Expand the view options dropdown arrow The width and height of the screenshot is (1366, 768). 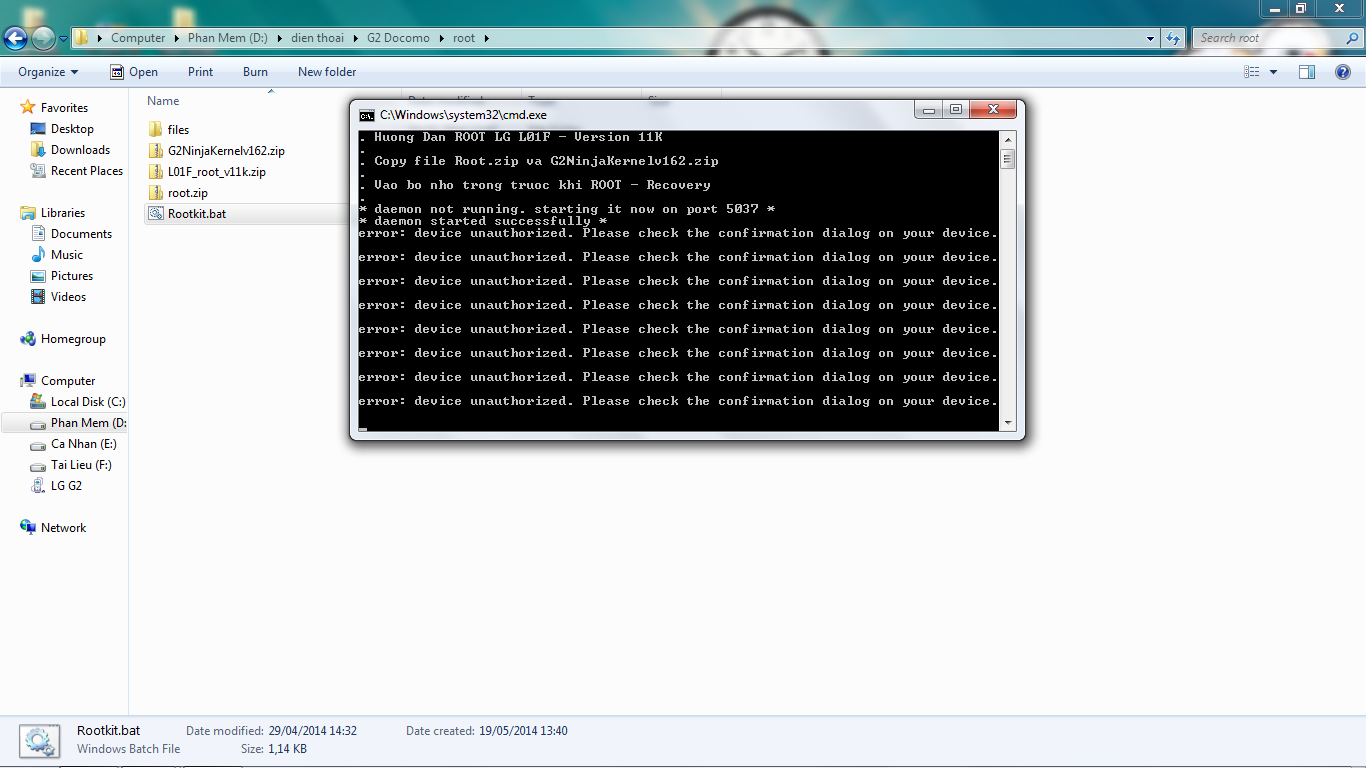coord(1273,72)
